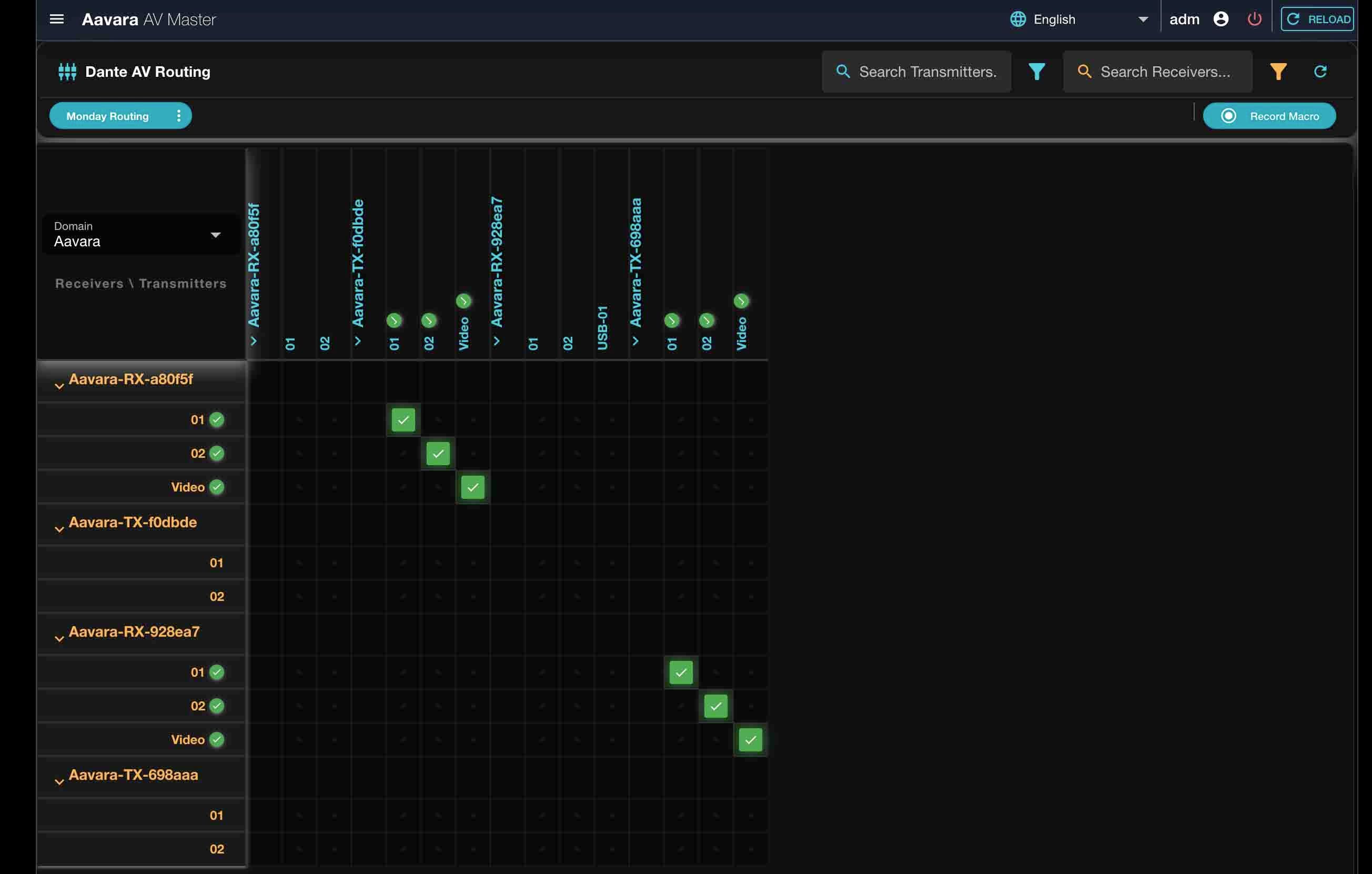Select Aavara-TX-f0dbde receiver row 01
The image size is (1372, 874).
[x=217, y=563]
